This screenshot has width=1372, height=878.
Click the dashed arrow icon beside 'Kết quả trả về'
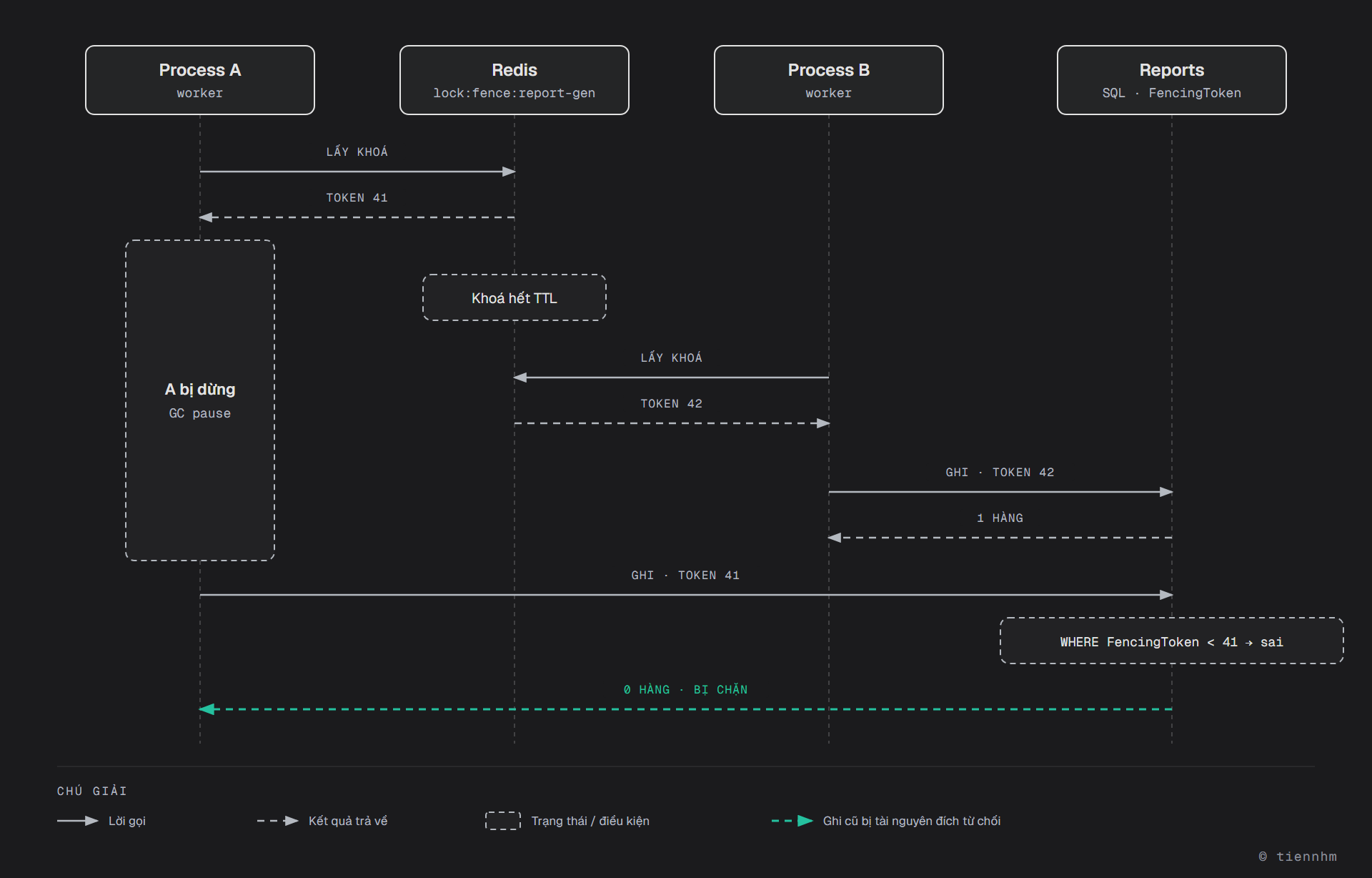point(278,821)
